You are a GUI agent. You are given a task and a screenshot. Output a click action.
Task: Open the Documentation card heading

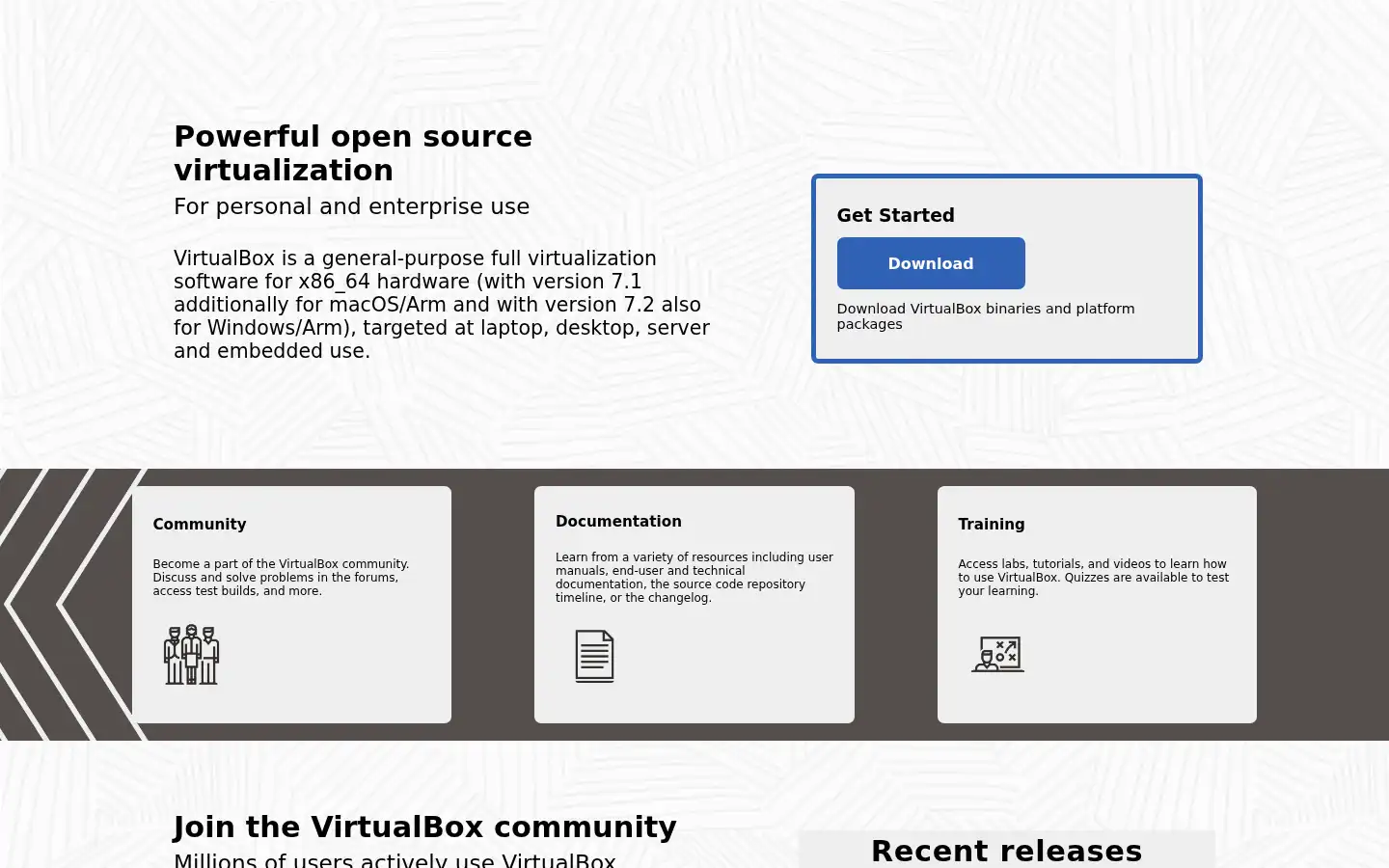click(618, 521)
